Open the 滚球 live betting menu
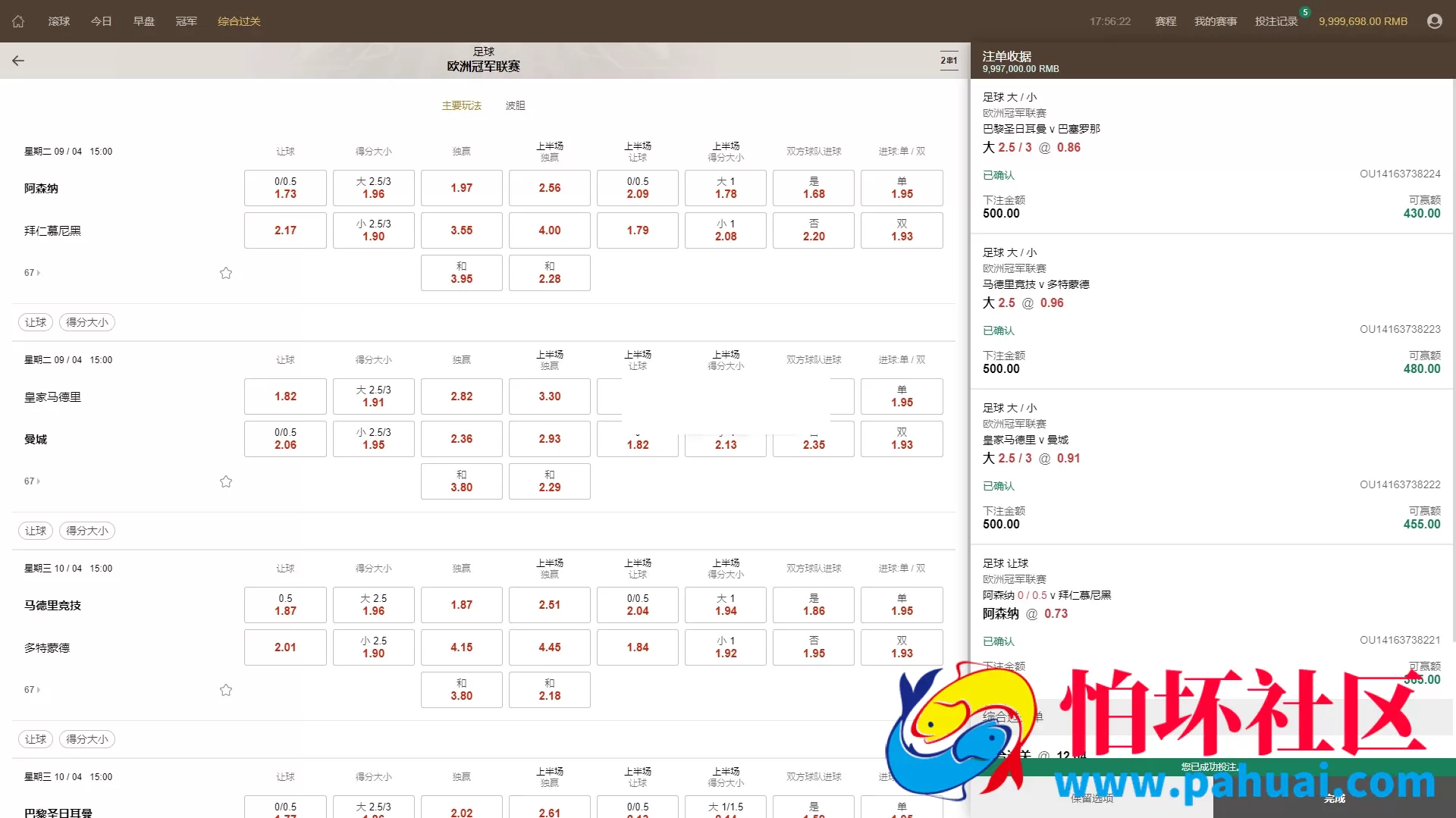 pos(59,21)
